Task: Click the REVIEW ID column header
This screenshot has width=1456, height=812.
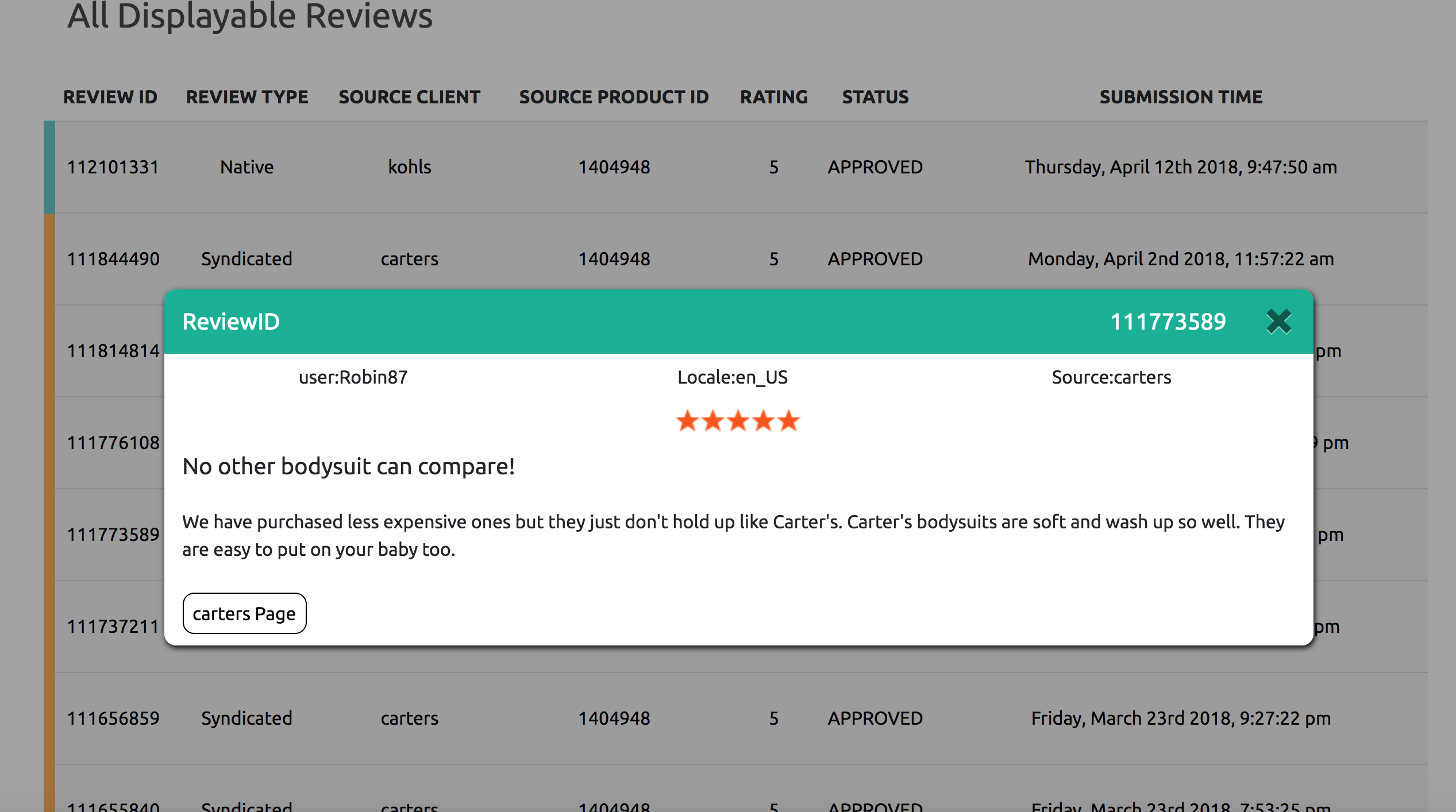Action: (110, 97)
